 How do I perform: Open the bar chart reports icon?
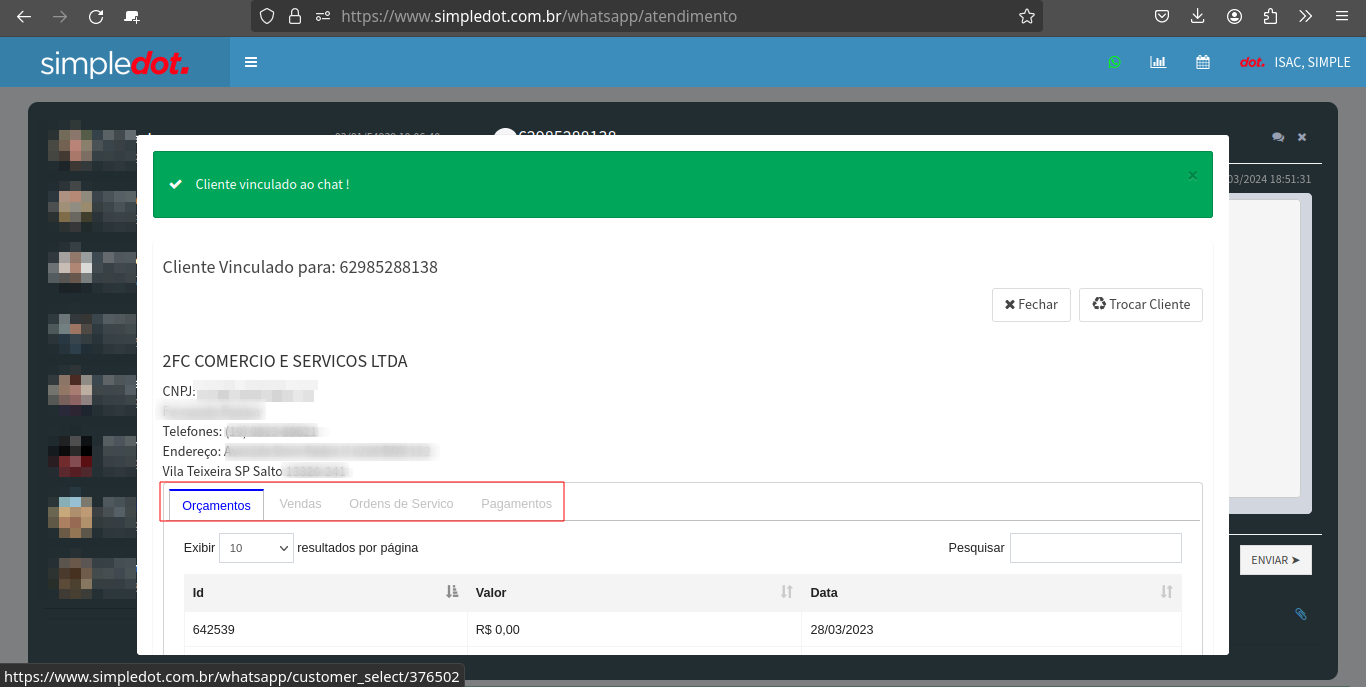pyautogui.click(x=1158, y=62)
